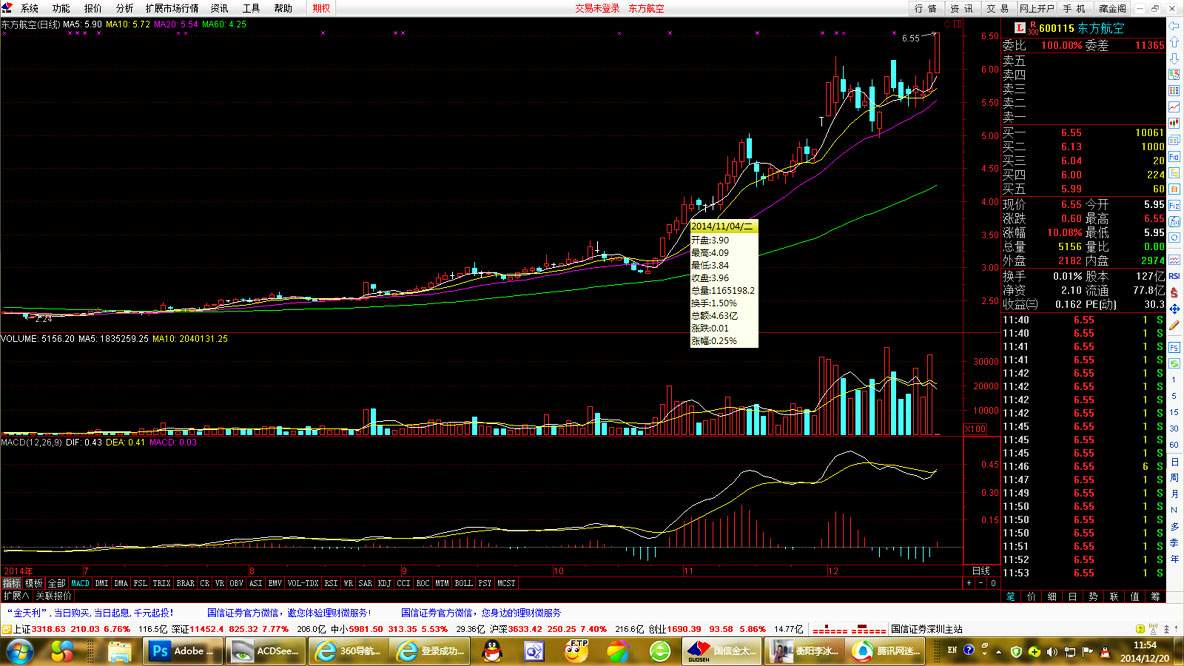Viewport: 1184px width, 666px height.
Task: Click the grid table icon in the right sidebar
Action: 1174,91
